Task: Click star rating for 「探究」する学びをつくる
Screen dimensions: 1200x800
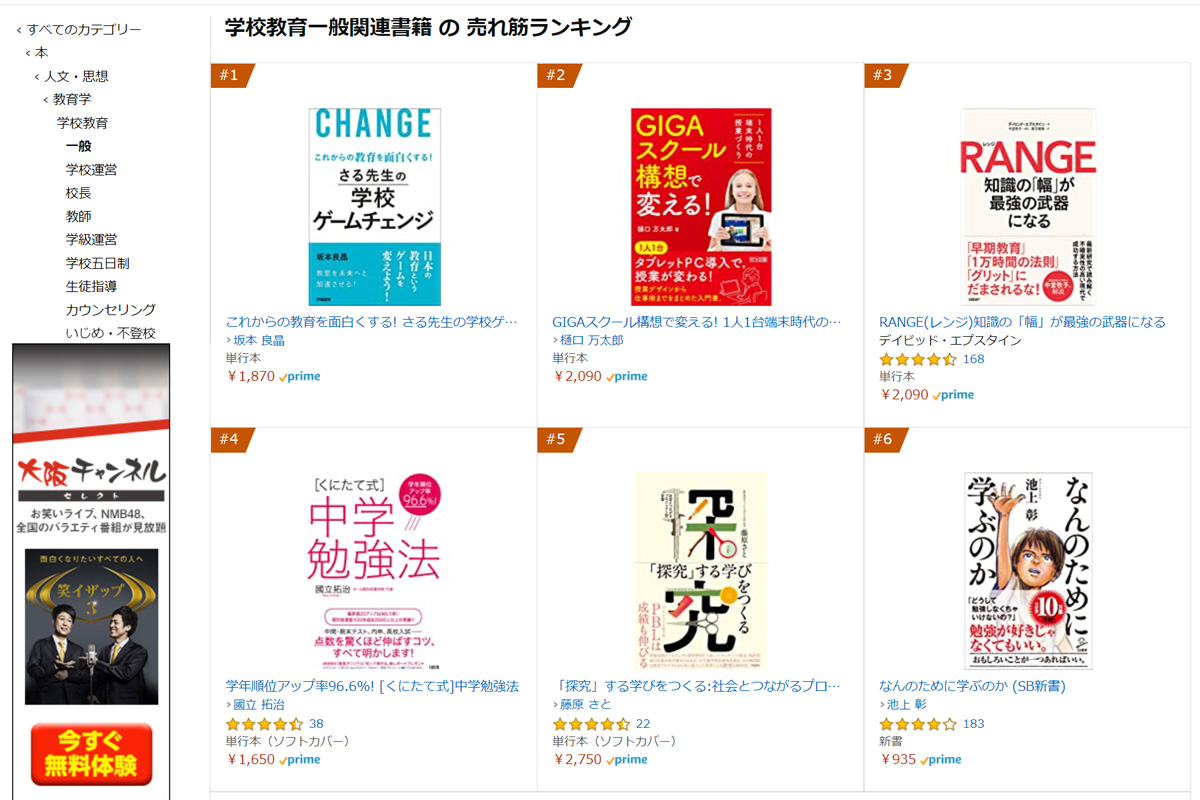Action: (591, 724)
